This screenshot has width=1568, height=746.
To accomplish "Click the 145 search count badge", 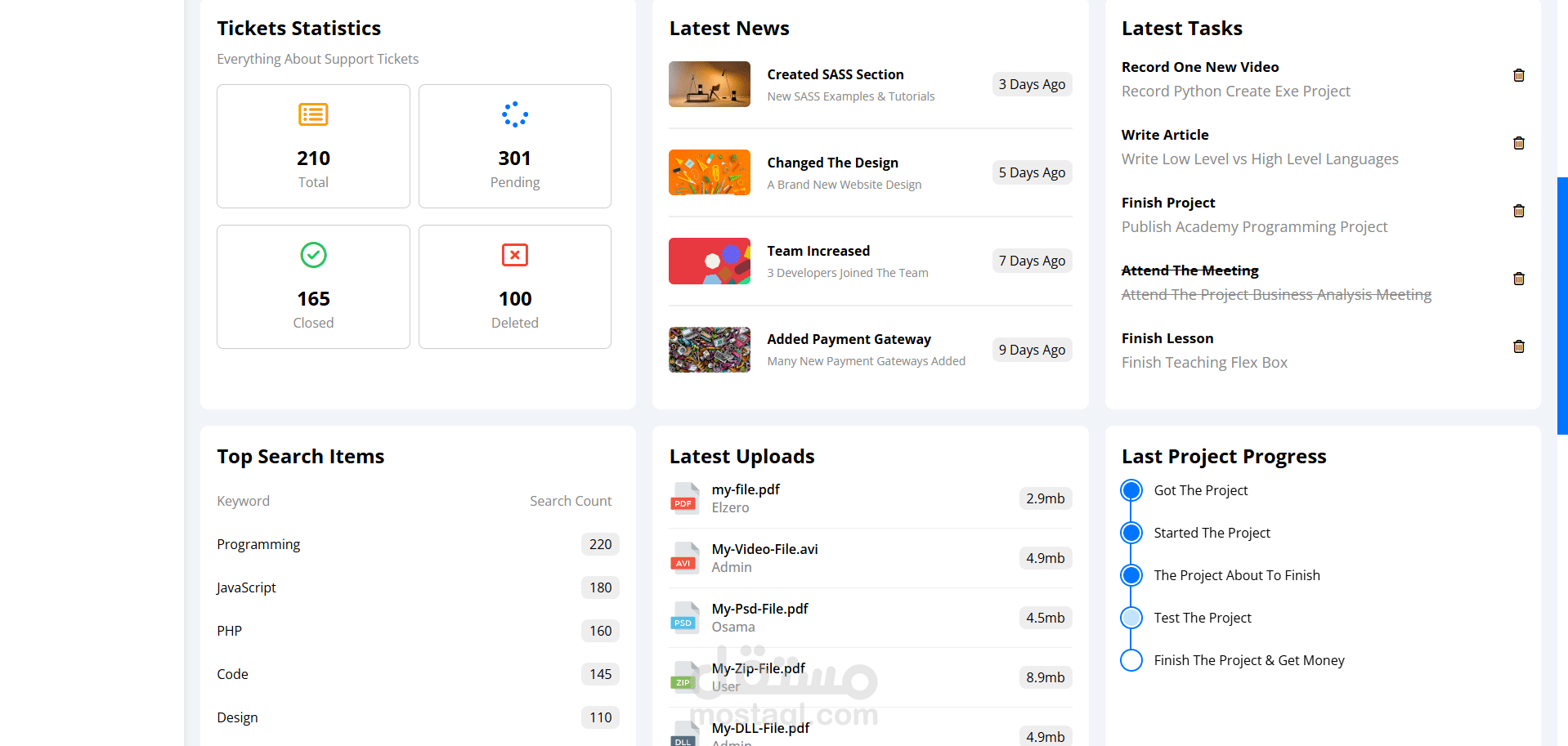I will (600, 674).
